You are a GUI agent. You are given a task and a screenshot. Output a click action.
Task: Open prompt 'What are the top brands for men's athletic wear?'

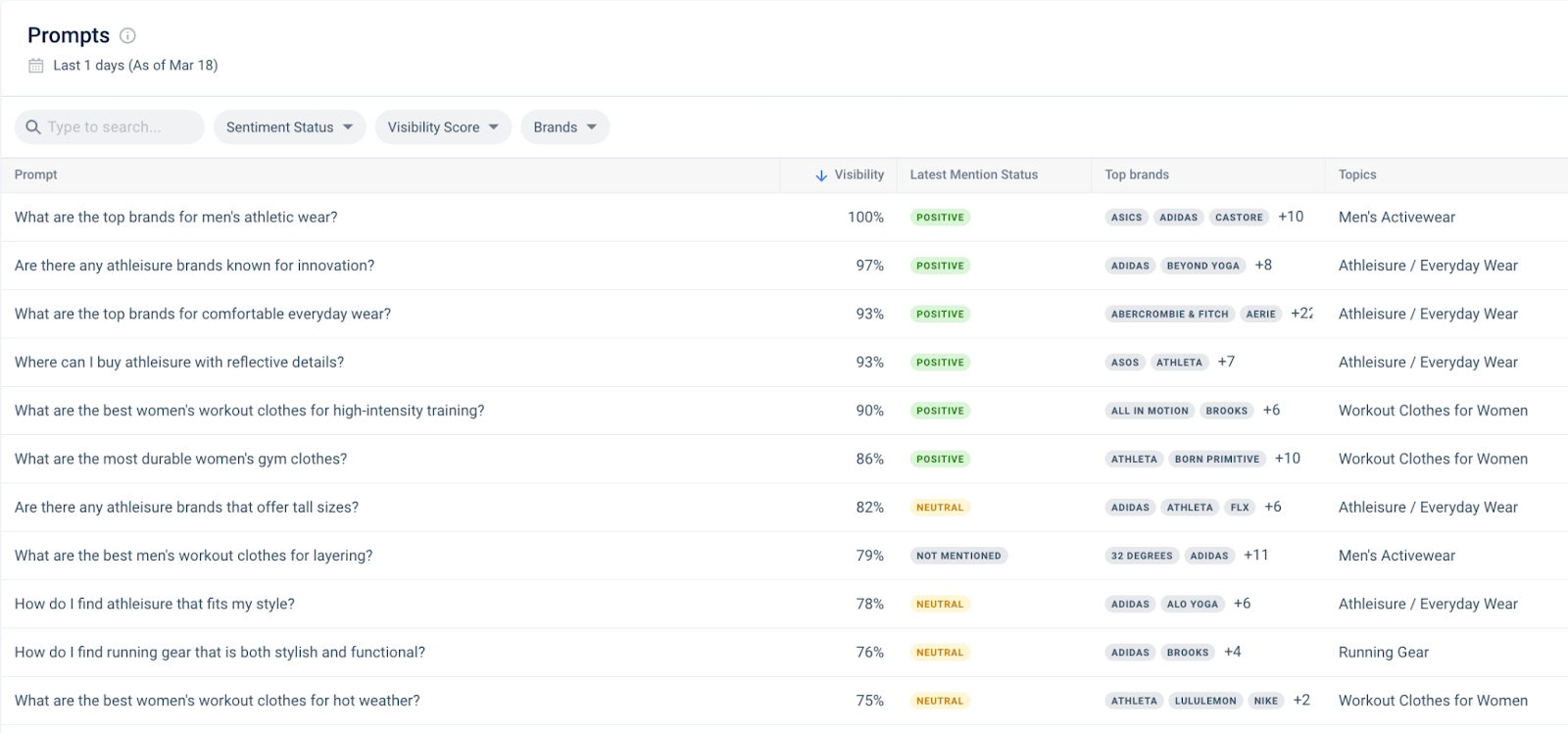click(x=176, y=218)
